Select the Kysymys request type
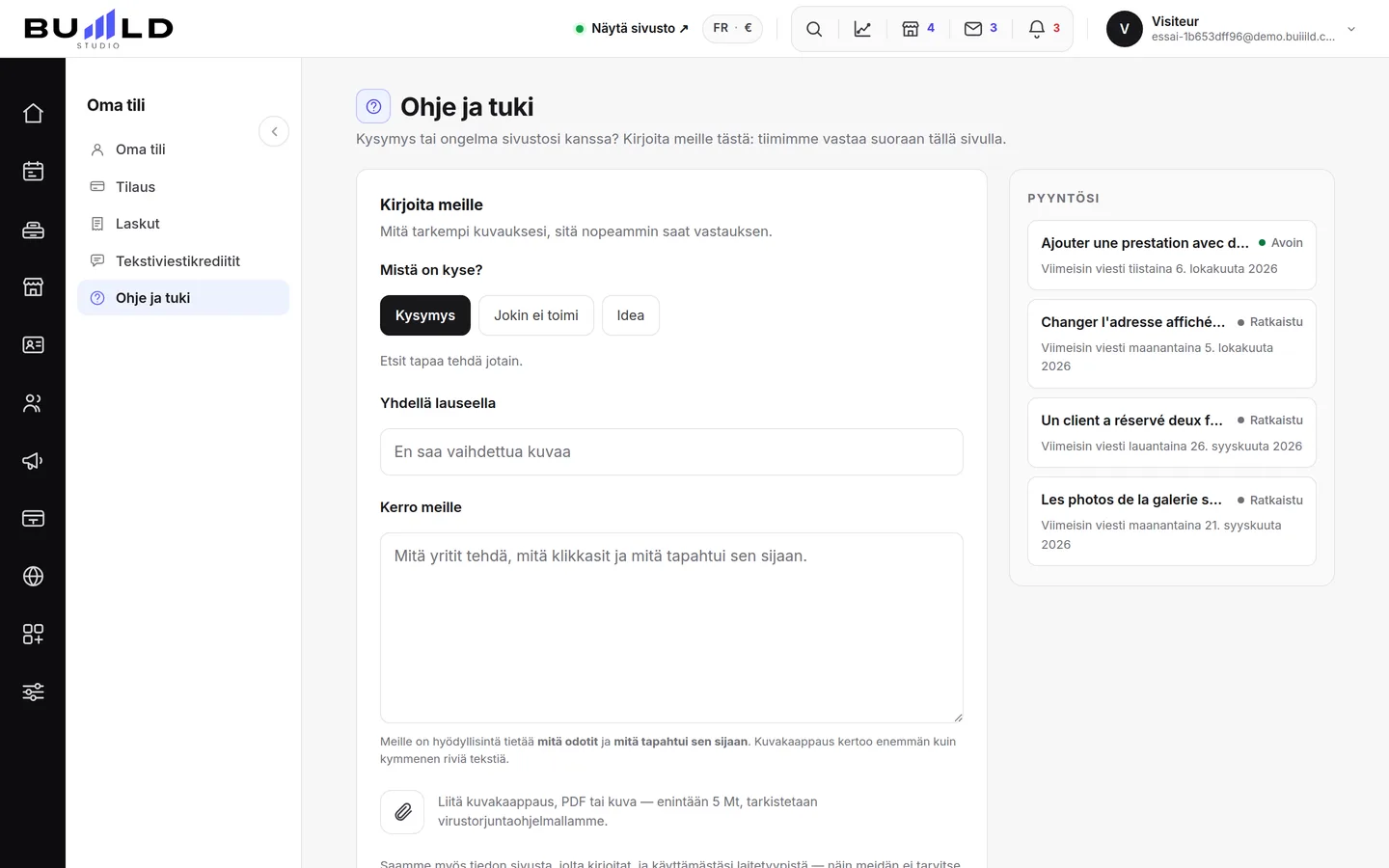This screenshot has height=868, width=1389. pos(425,315)
